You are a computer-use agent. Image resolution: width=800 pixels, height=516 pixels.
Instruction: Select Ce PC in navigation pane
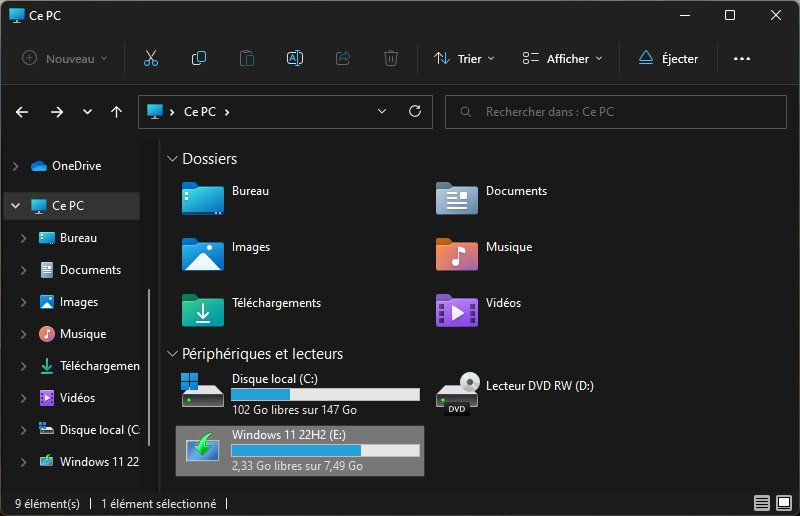[71, 206]
